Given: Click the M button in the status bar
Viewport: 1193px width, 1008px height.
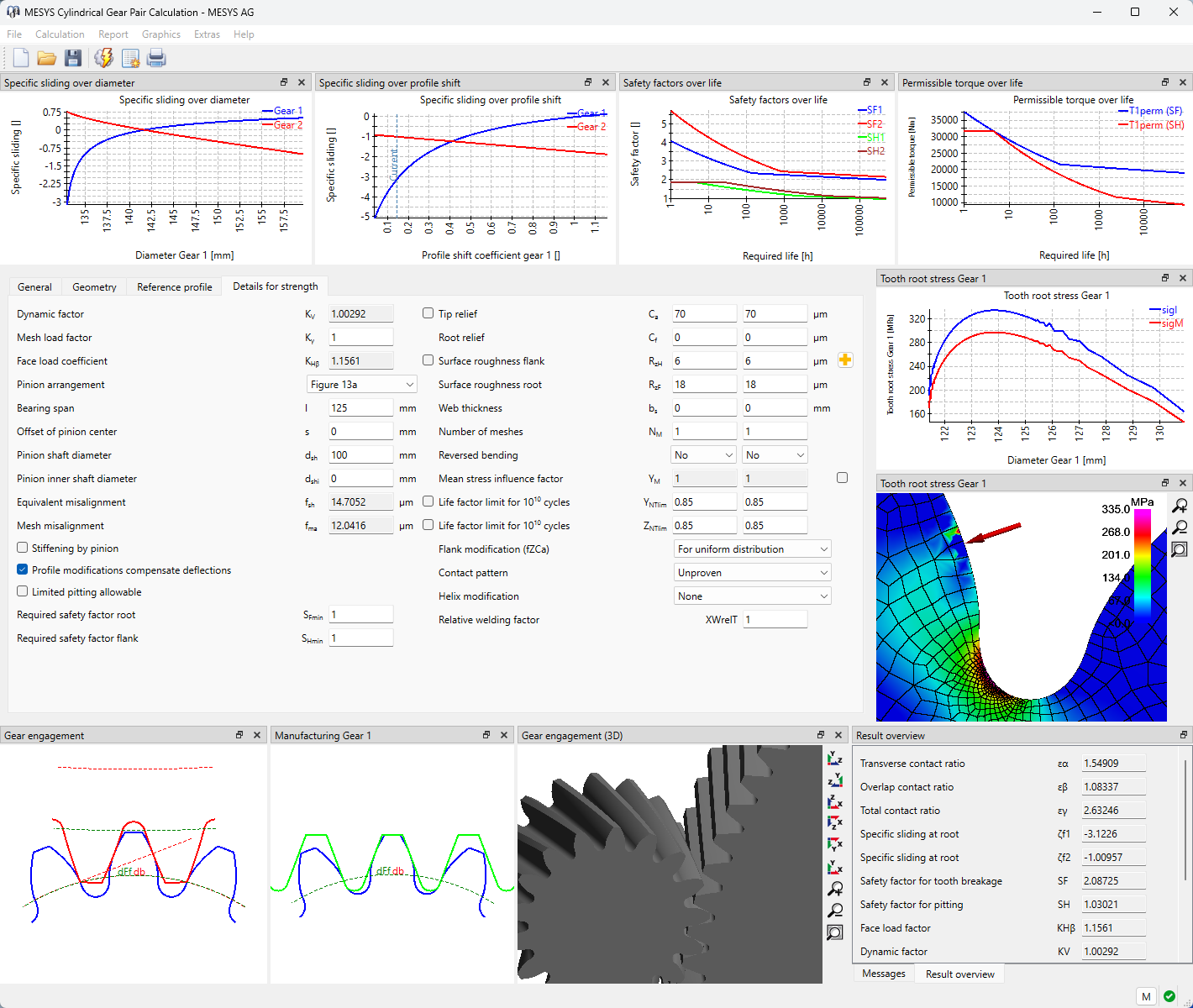Looking at the screenshot, I should 1147,996.
